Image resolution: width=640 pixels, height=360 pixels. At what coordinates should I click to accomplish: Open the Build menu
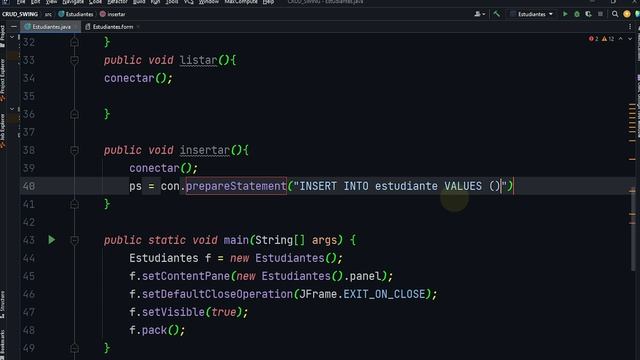pyautogui.click(x=139, y=2)
